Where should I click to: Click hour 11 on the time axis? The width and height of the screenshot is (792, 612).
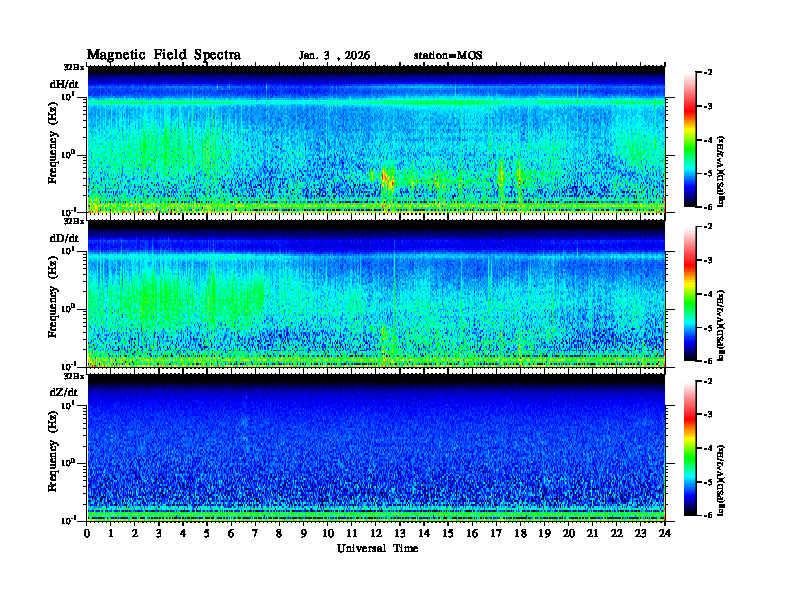[352, 534]
